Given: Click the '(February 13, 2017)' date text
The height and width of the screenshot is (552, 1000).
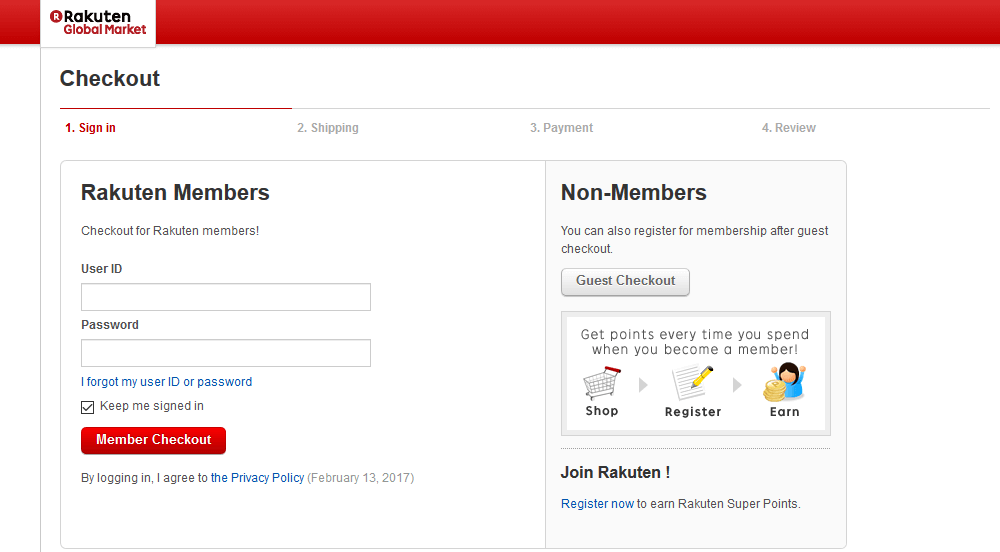Looking at the screenshot, I should pos(360,477).
